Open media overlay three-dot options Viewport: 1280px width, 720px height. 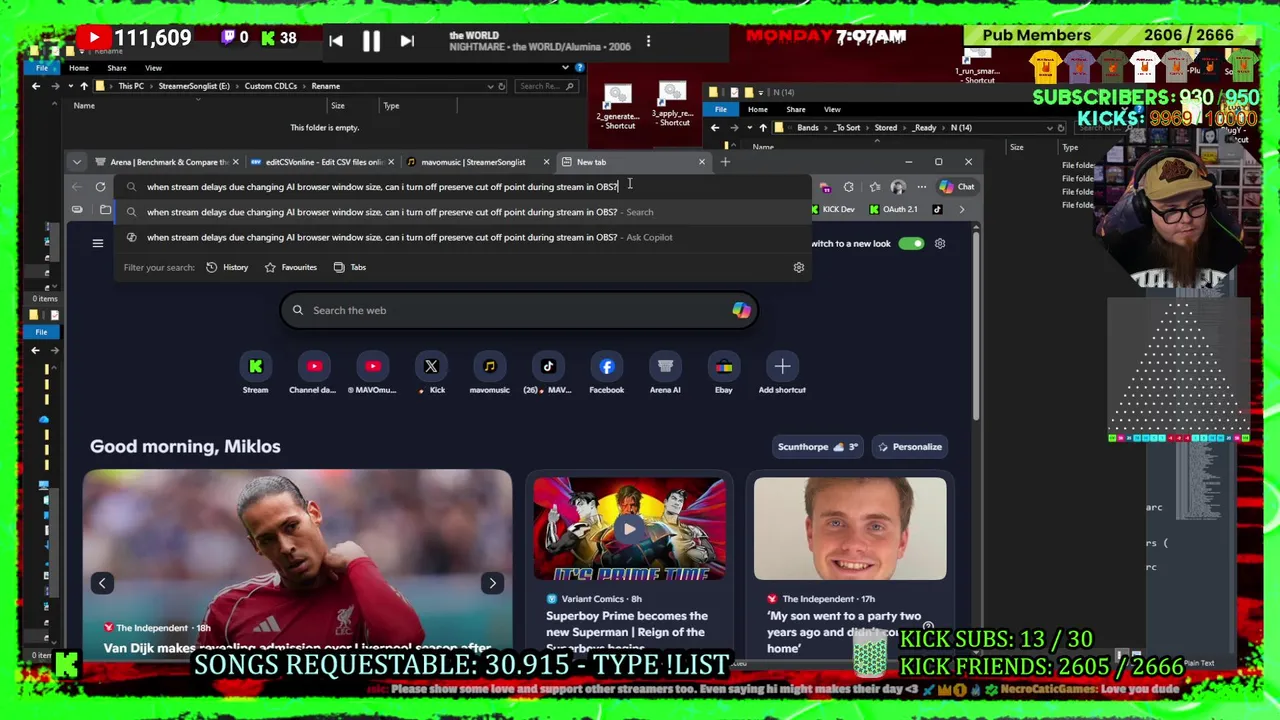tap(648, 41)
